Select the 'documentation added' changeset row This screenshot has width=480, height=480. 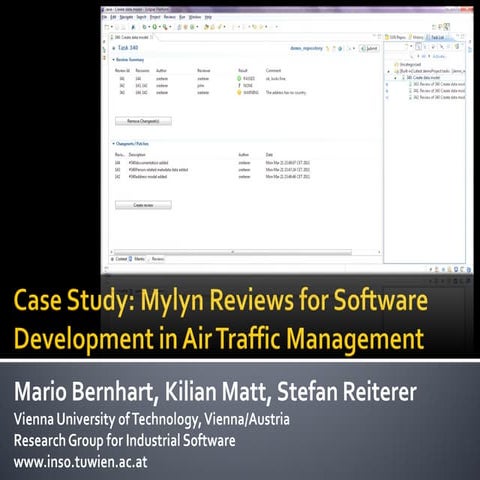(x=212, y=163)
